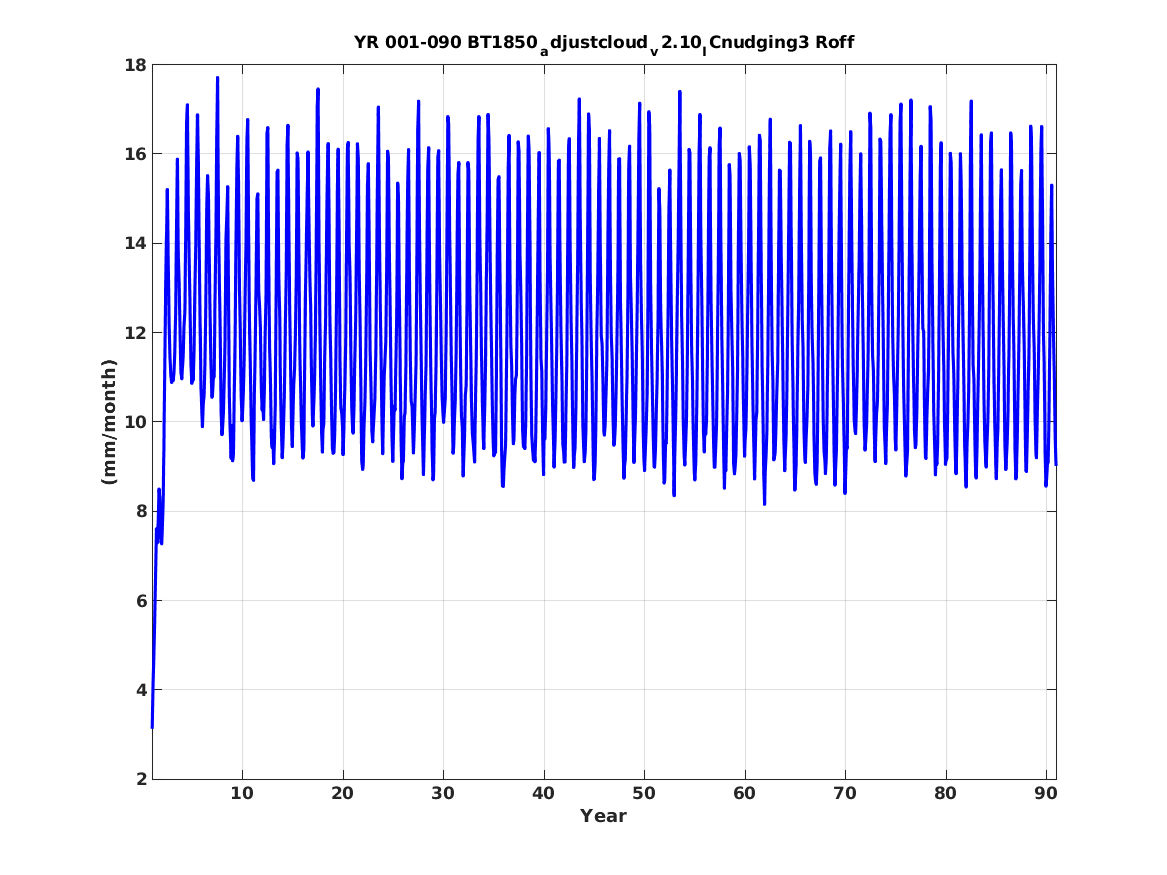Click y-axis tick label '16'
Viewport: 1167px width, 875px height.
click(x=135, y=154)
